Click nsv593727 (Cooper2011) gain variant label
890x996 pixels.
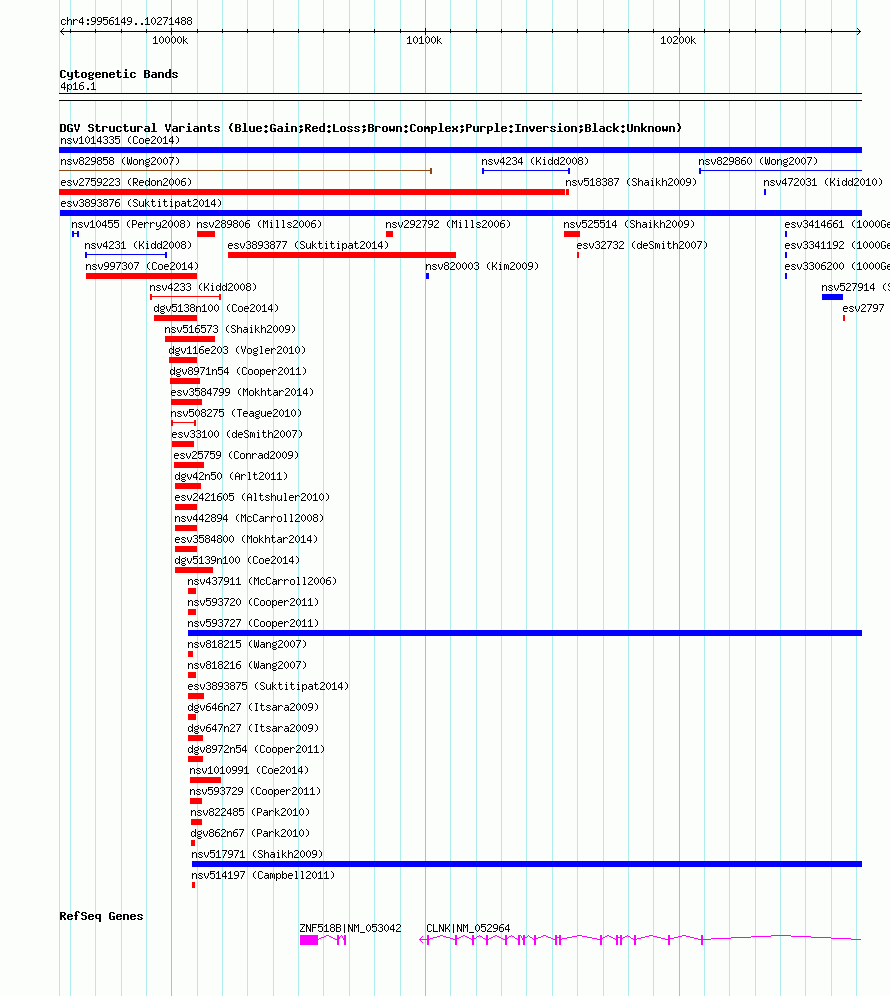253,623
